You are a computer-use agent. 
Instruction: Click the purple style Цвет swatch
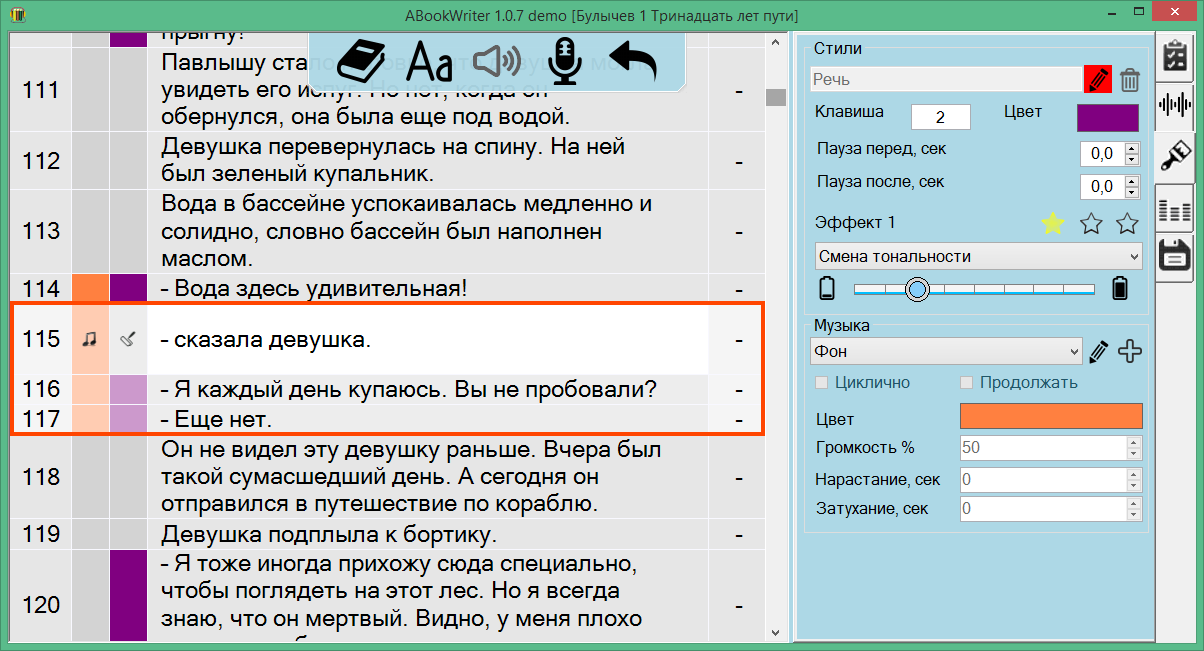1107,118
